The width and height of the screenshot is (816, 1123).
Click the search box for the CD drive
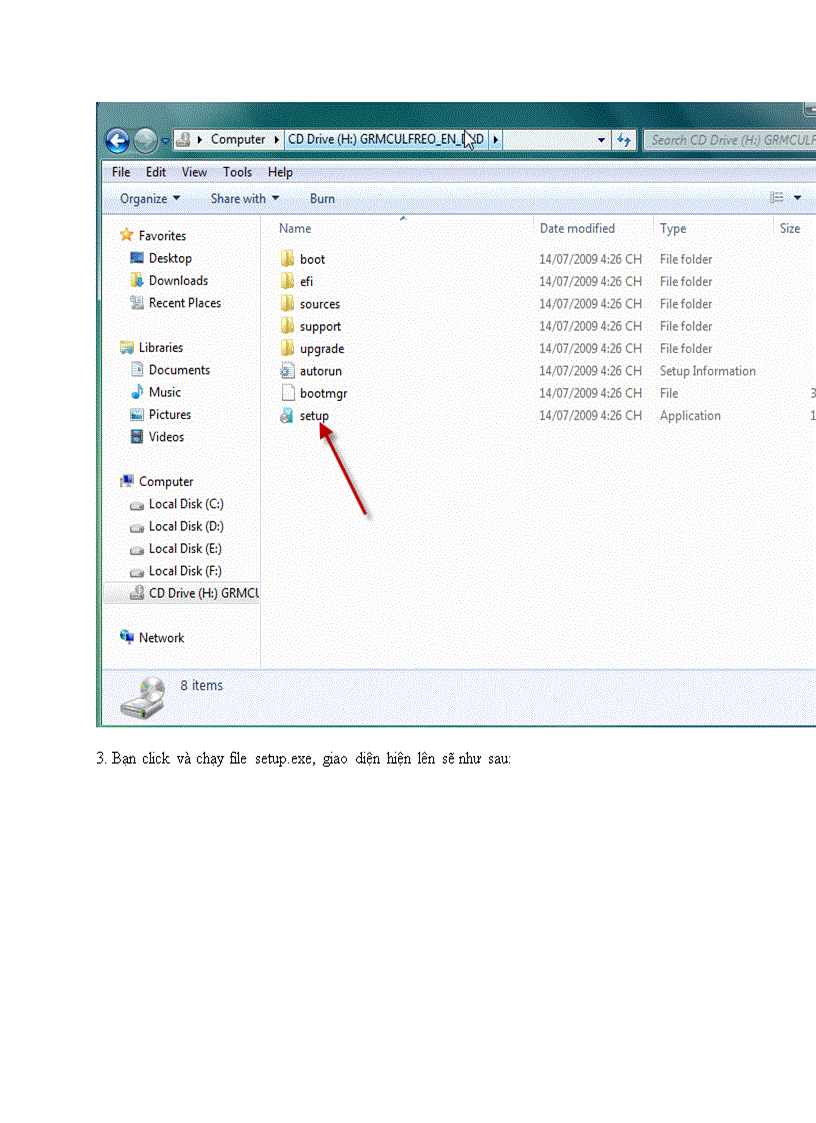(x=728, y=140)
